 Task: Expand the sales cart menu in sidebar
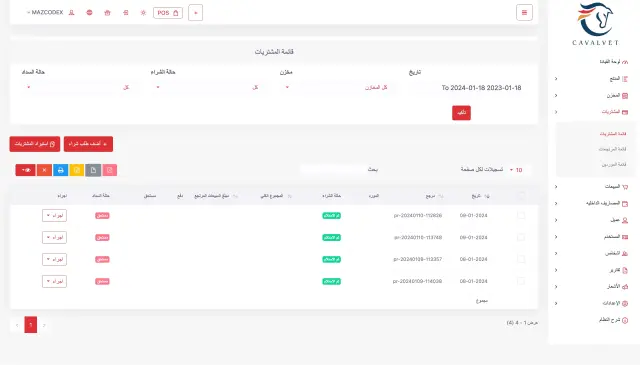coord(592,187)
